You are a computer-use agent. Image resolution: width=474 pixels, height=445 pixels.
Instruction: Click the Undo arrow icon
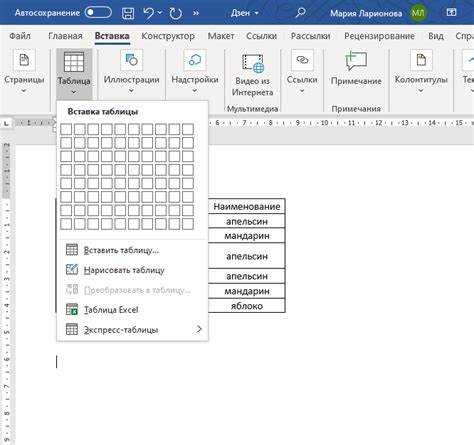tap(148, 13)
